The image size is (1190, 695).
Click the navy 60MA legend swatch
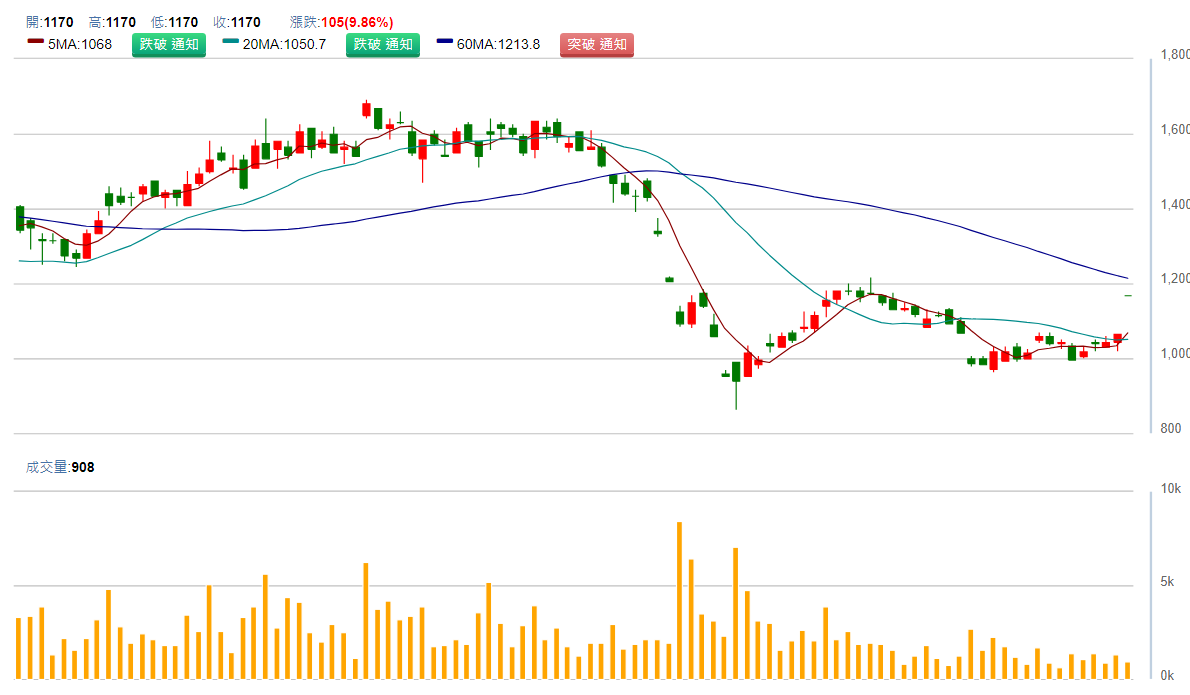(x=444, y=44)
